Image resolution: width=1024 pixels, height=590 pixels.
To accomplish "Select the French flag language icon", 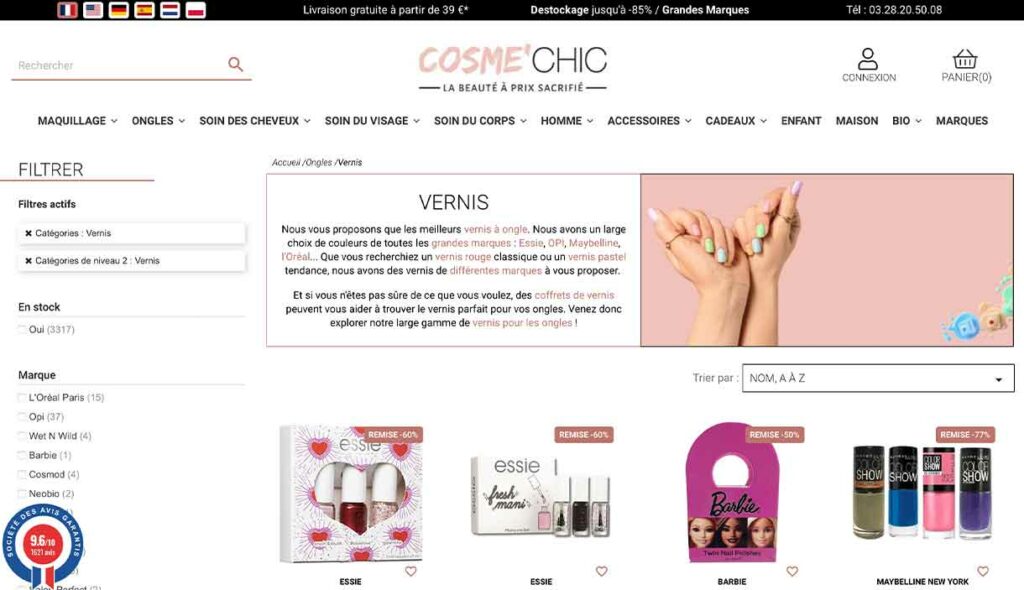I will pos(67,10).
